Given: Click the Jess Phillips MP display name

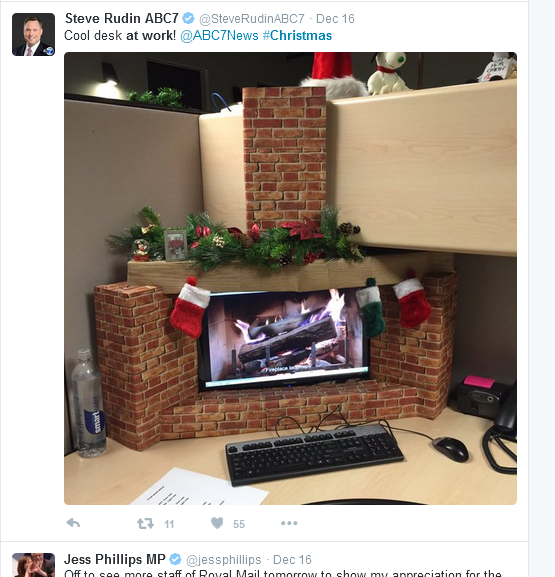Looking at the screenshot, I should point(115,559).
